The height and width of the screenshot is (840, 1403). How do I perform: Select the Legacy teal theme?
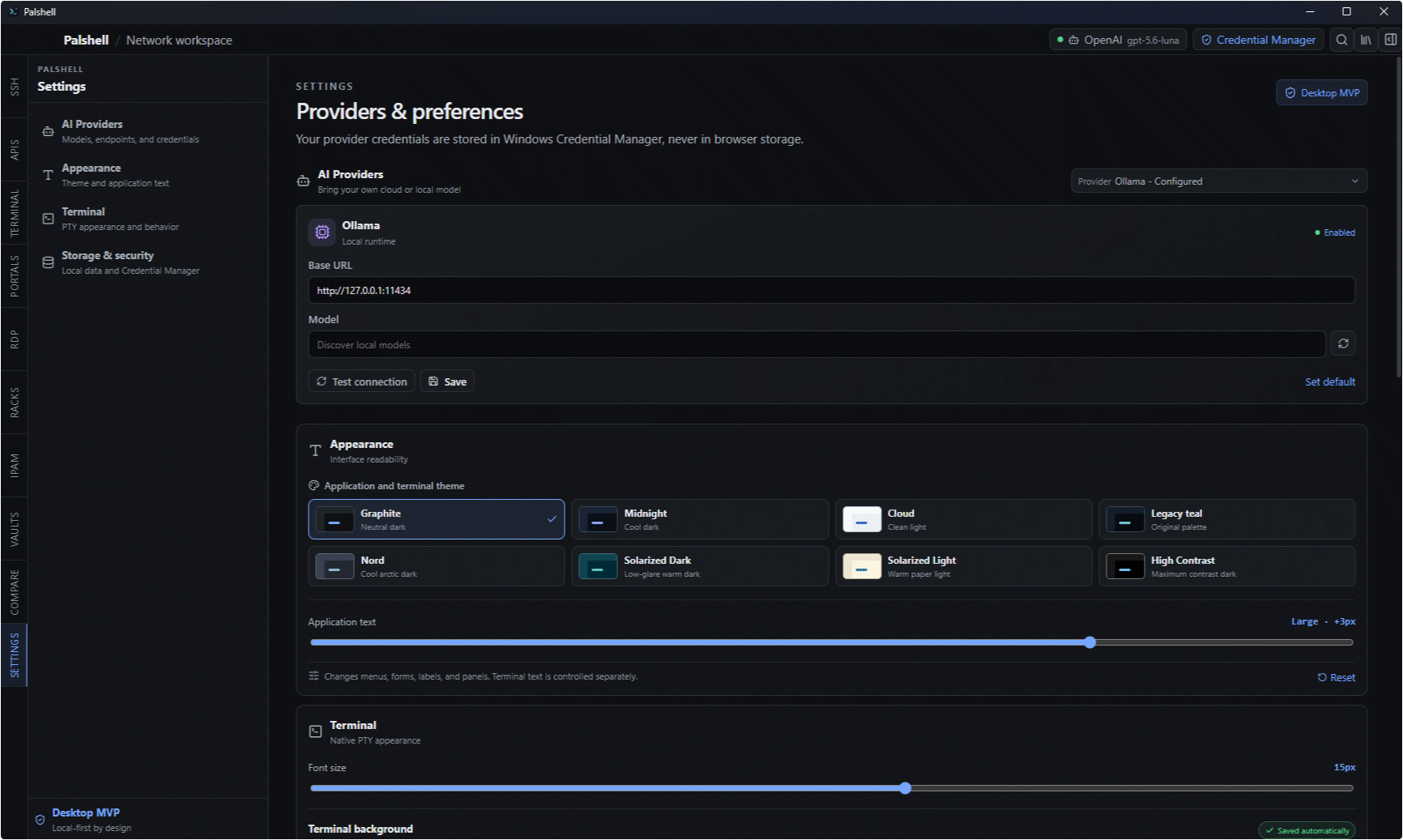pos(1227,519)
